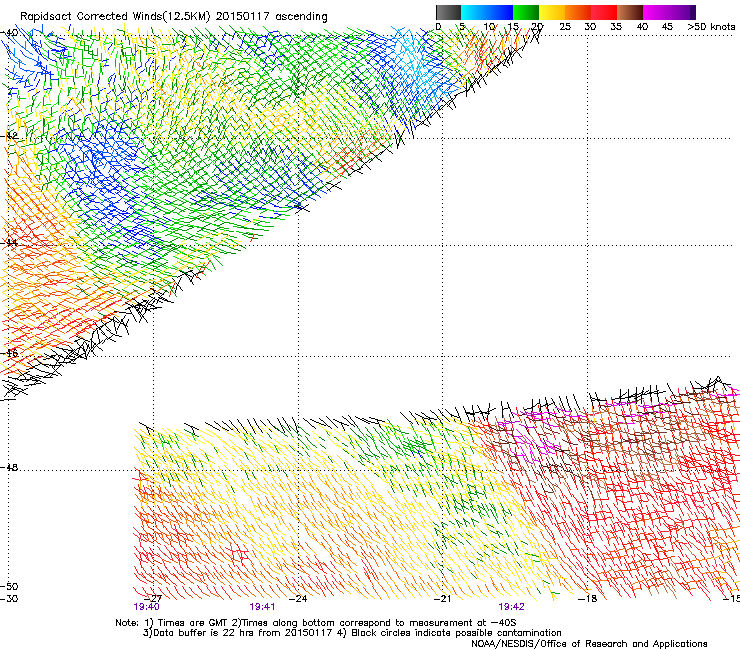Viewport: 740px width, 650px height.
Task: Click the latitude label -50
Action: [x=9, y=587]
